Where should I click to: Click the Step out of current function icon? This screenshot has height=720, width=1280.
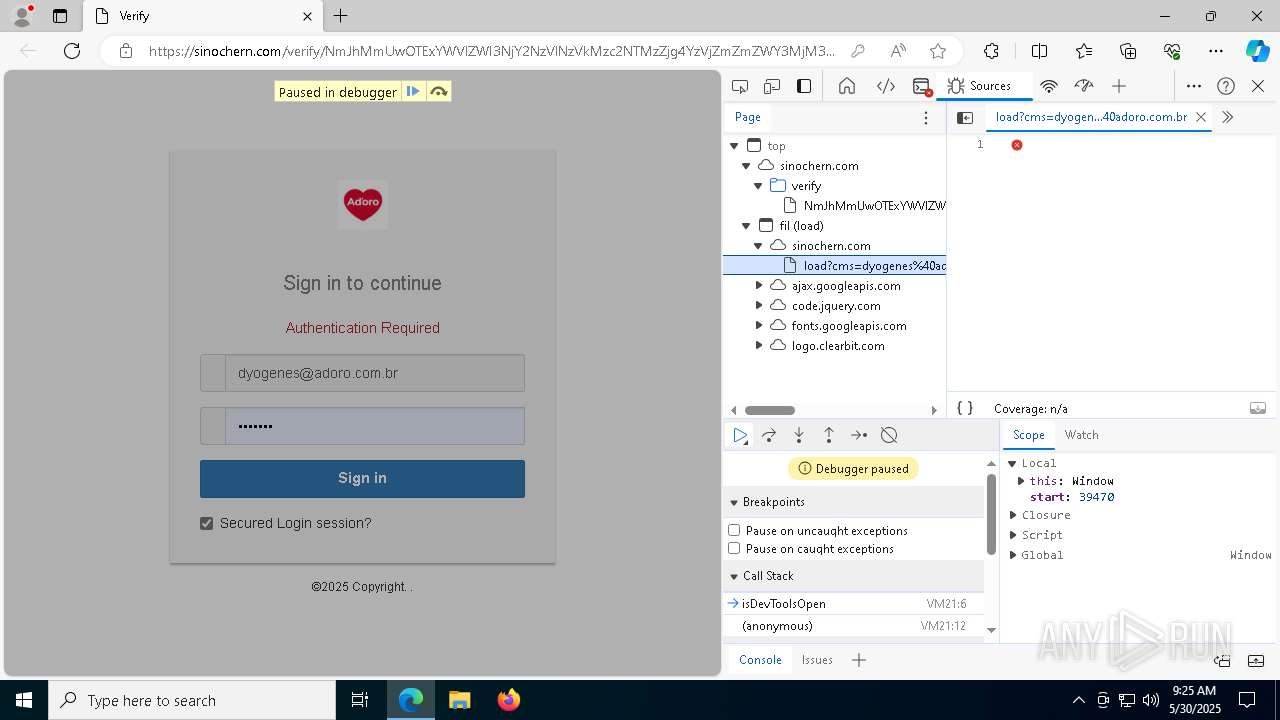[x=829, y=435]
